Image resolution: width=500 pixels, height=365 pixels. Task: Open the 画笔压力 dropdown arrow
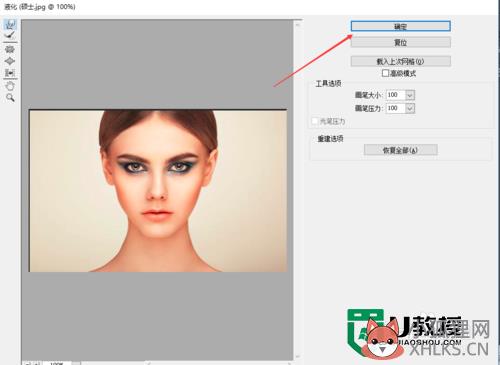pyautogui.click(x=410, y=108)
